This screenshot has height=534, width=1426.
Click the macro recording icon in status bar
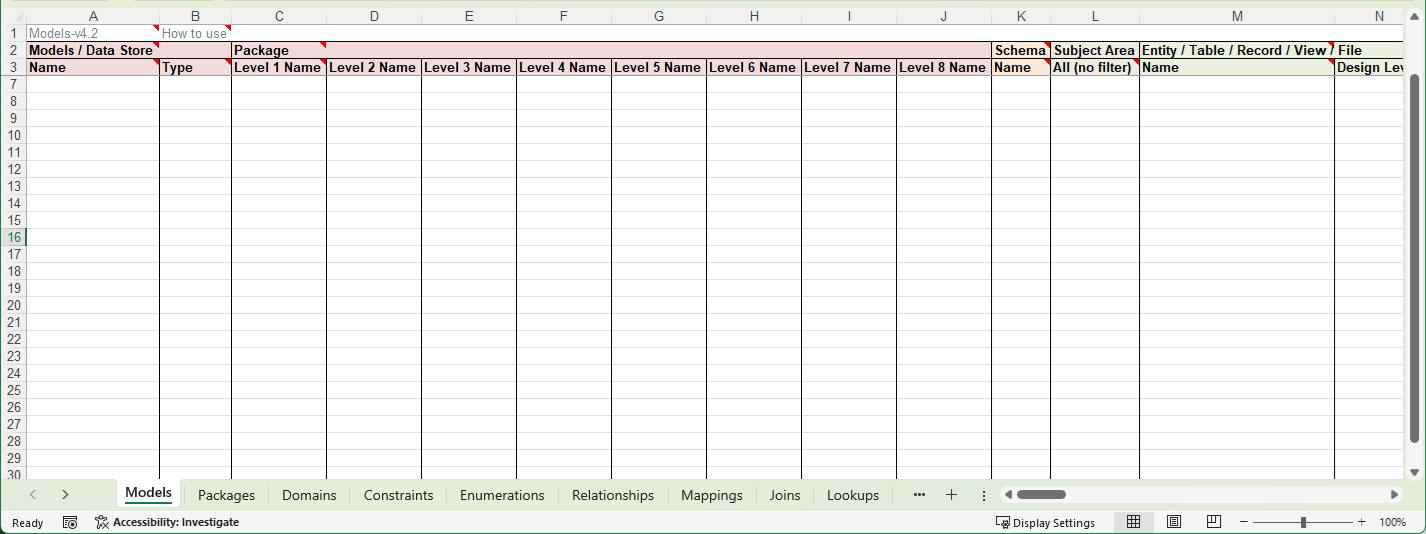click(x=70, y=522)
